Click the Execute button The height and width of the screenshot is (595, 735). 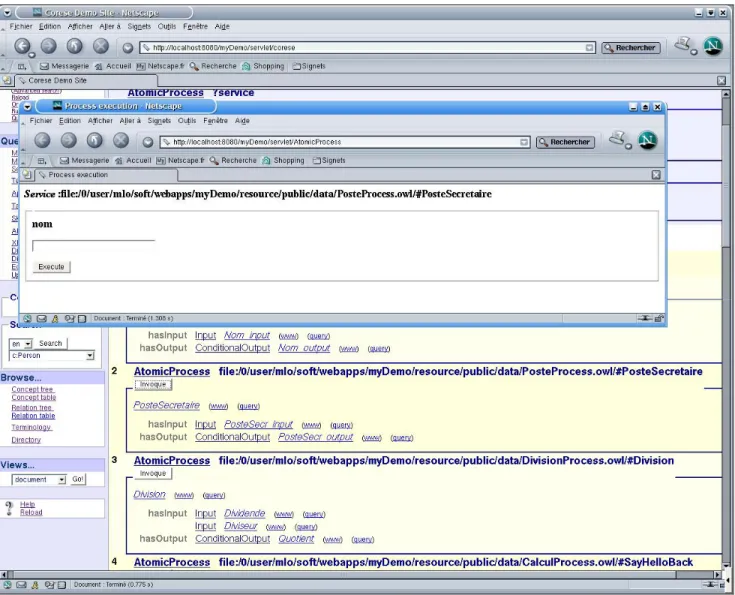point(52,267)
